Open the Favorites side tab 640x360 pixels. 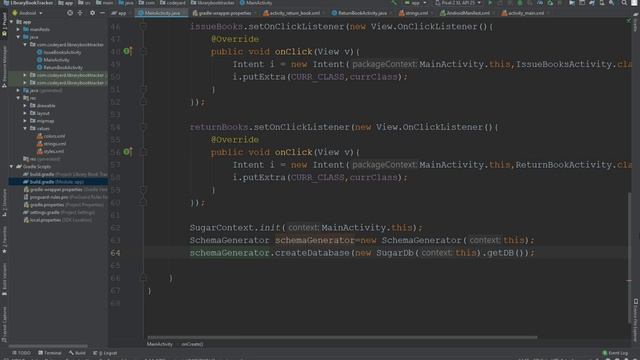(4, 240)
